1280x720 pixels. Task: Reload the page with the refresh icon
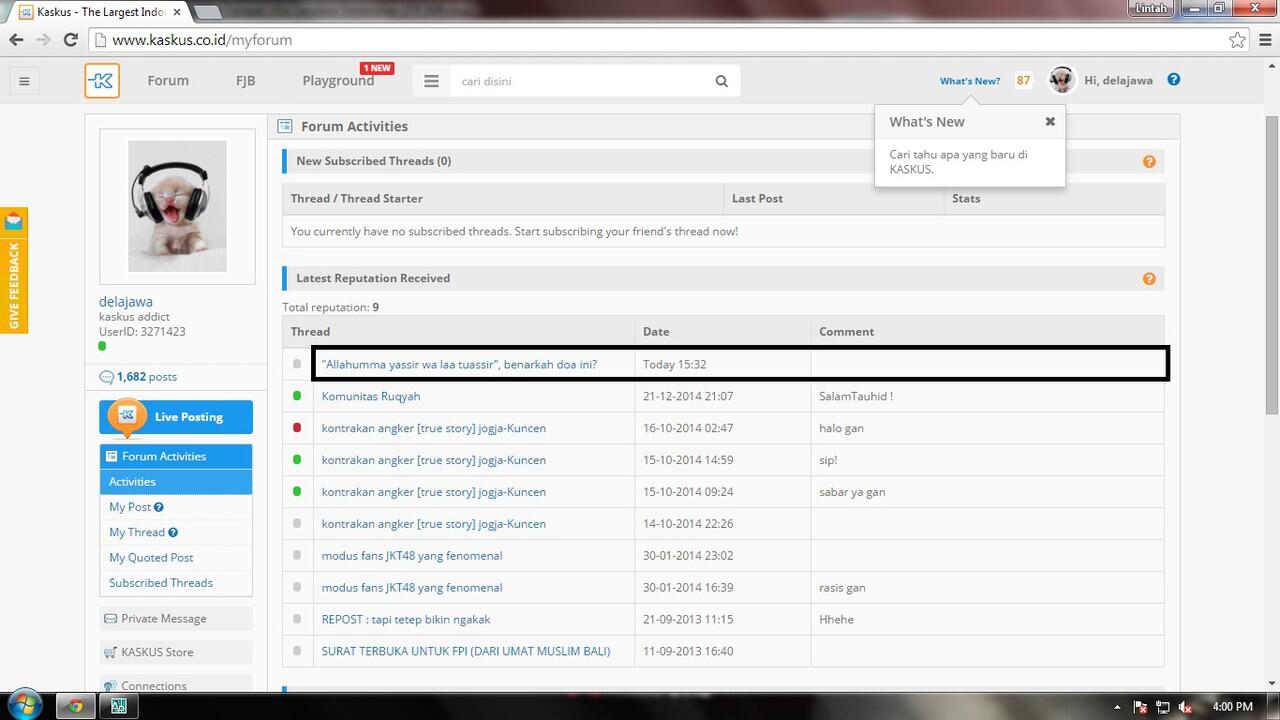click(x=70, y=40)
